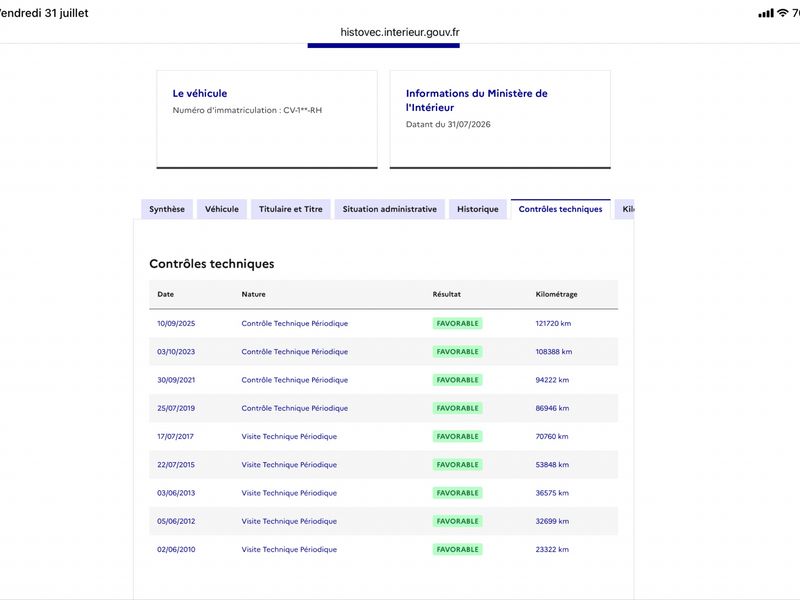Click the Date column header
The width and height of the screenshot is (800, 600).
(x=165, y=294)
